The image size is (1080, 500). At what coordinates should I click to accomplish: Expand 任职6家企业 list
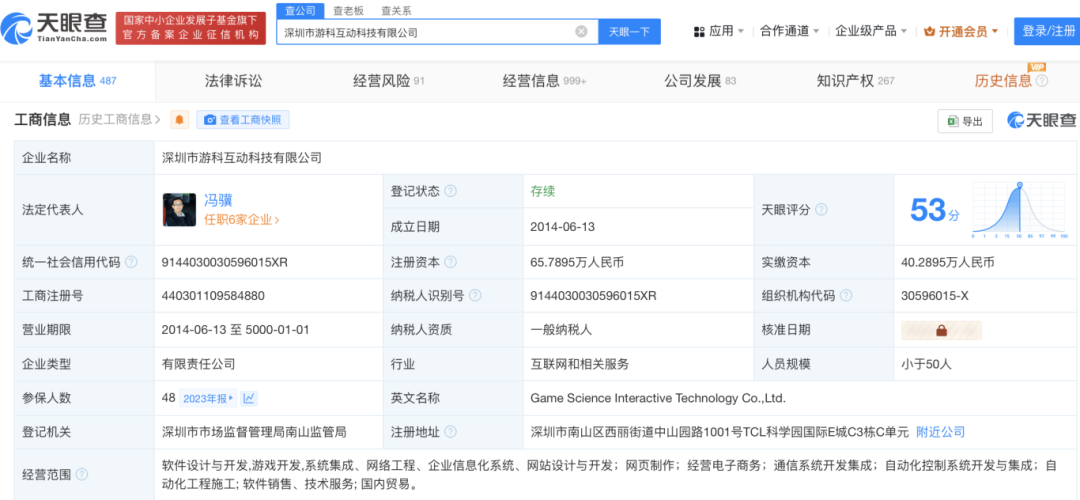tap(242, 220)
